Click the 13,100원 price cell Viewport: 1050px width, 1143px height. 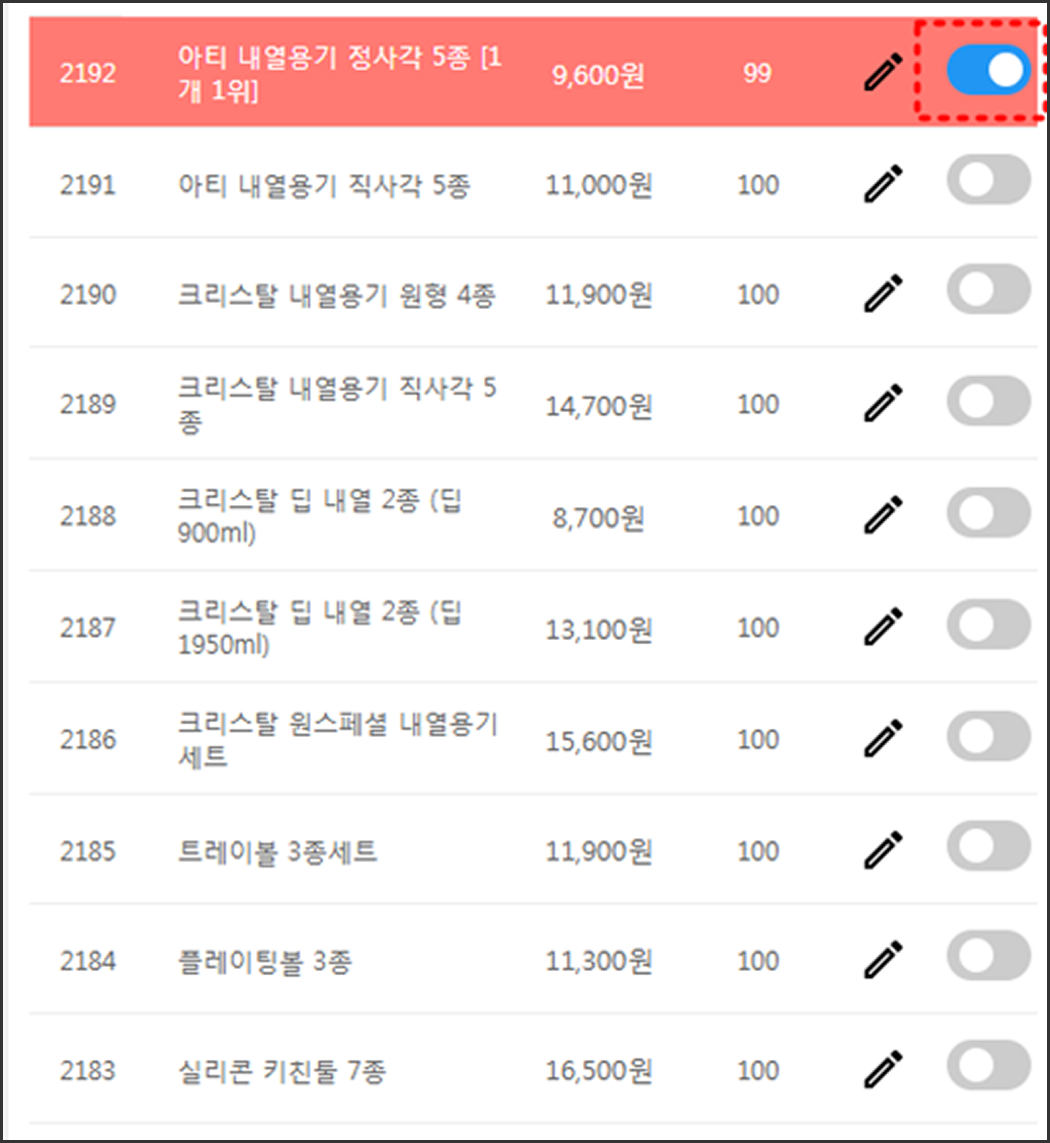click(599, 628)
